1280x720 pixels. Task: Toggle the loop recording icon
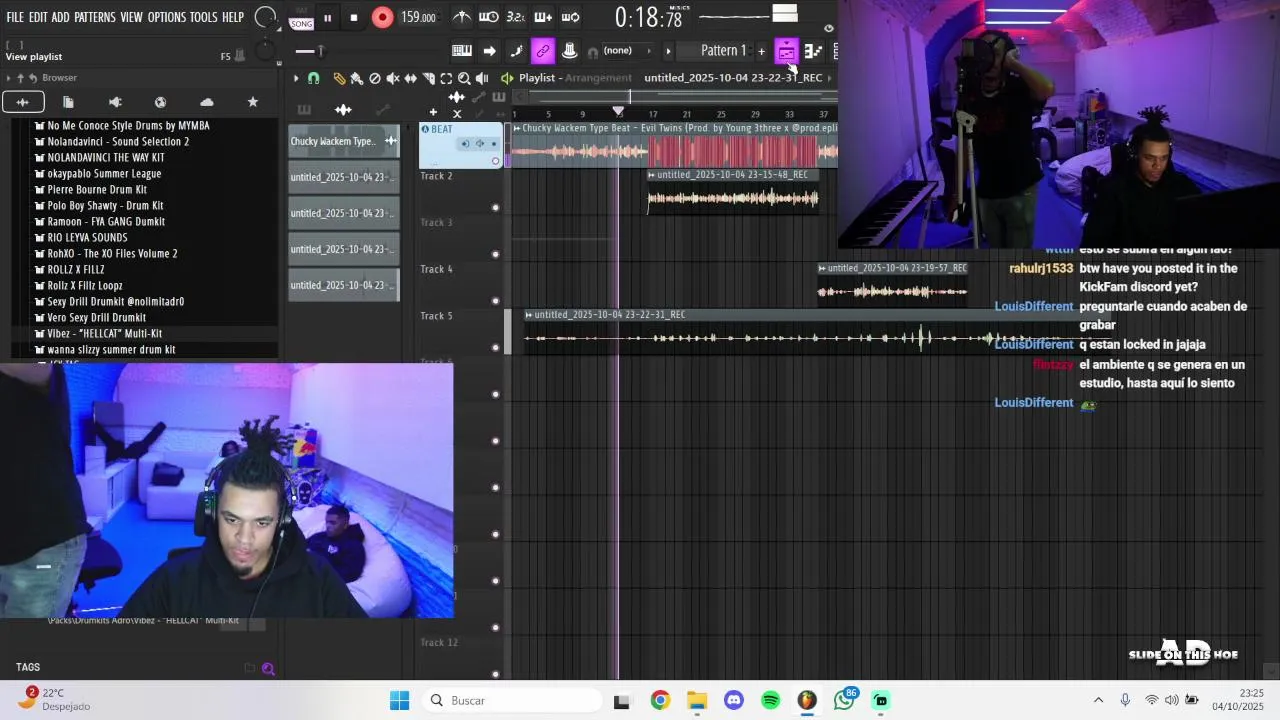click(570, 17)
